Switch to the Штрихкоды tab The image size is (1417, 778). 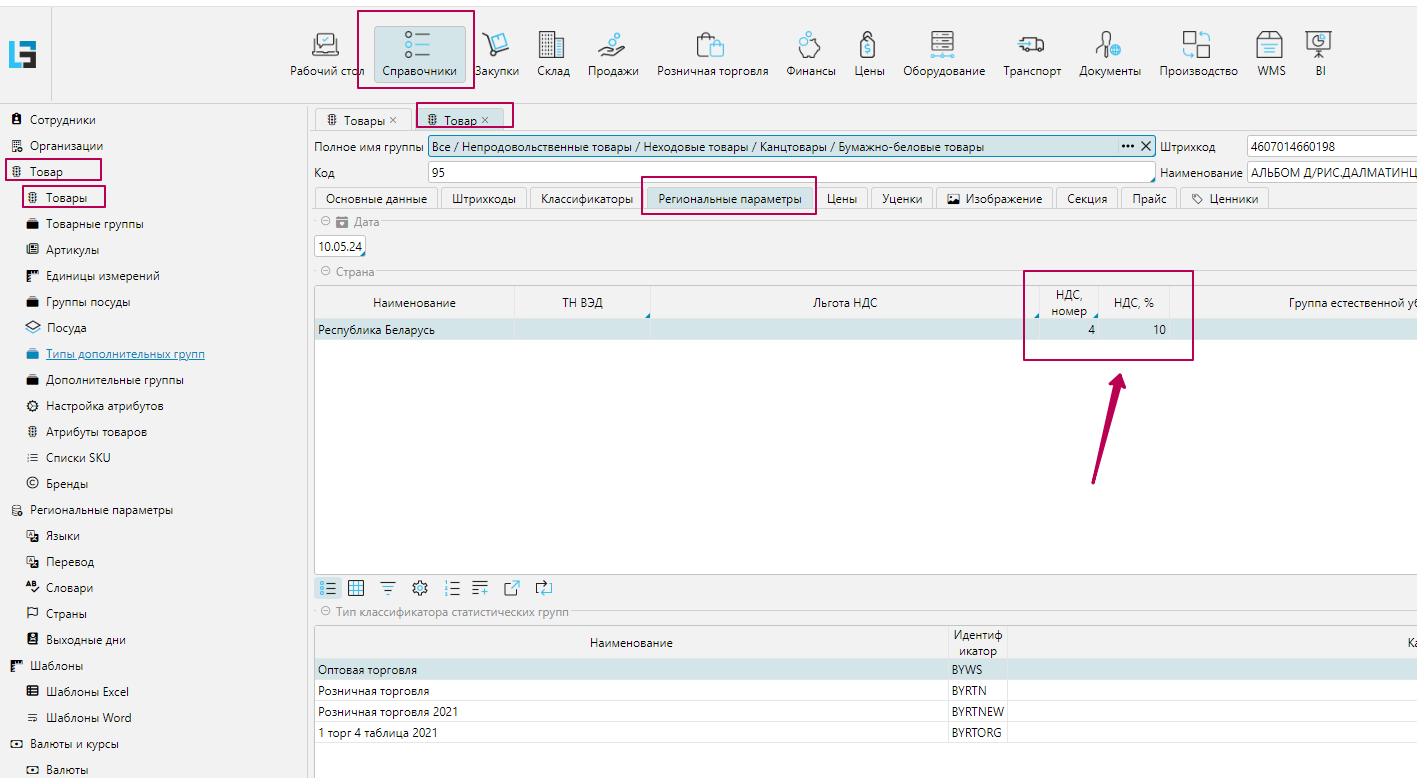(483, 199)
